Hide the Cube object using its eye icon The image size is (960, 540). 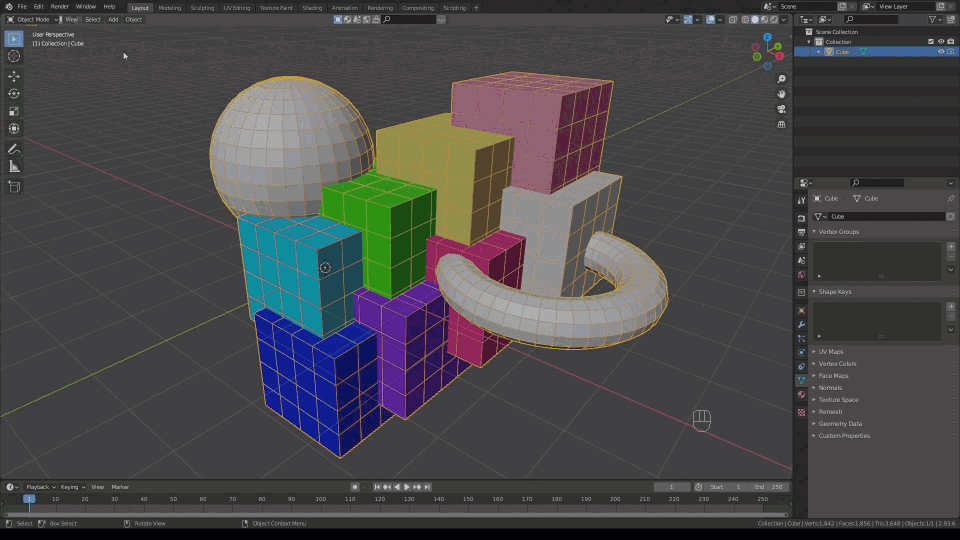(941, 52)
